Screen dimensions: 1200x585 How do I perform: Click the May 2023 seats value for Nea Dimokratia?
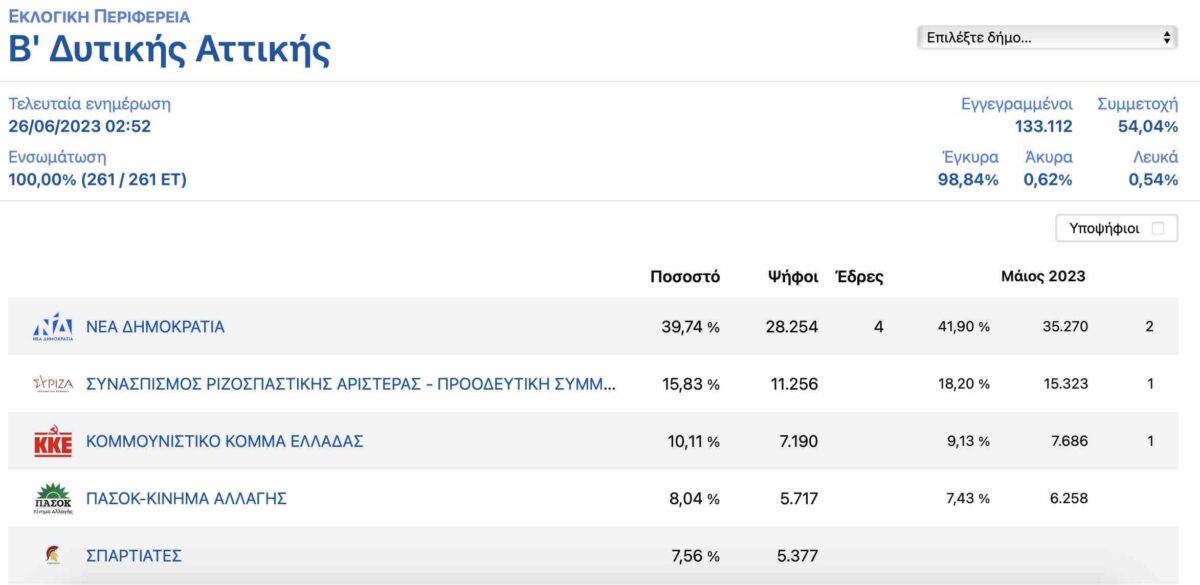[1149, 327]
